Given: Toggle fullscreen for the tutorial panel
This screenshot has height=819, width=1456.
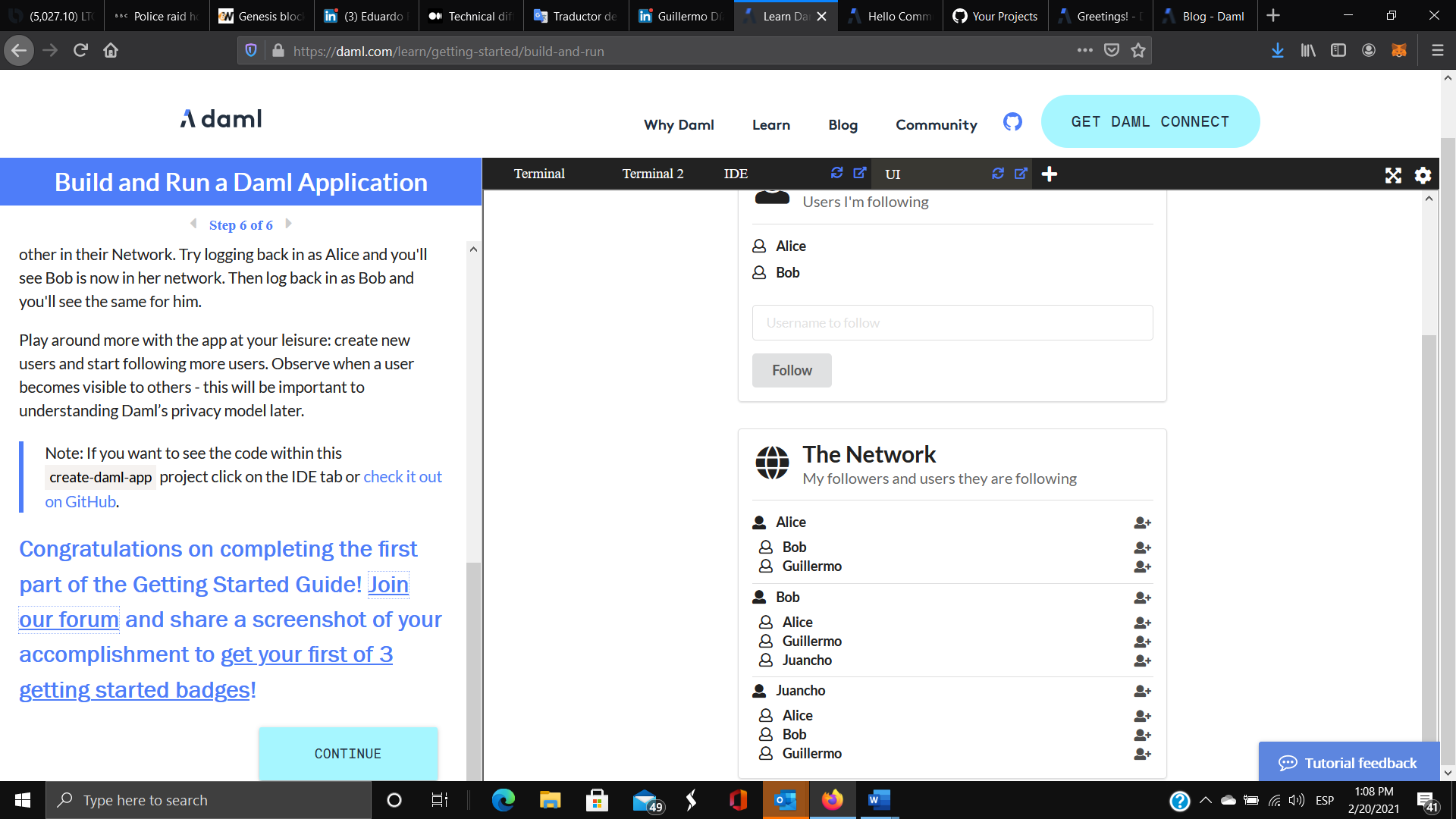Looking at the screenshot, I should [x=1393, y=175].
